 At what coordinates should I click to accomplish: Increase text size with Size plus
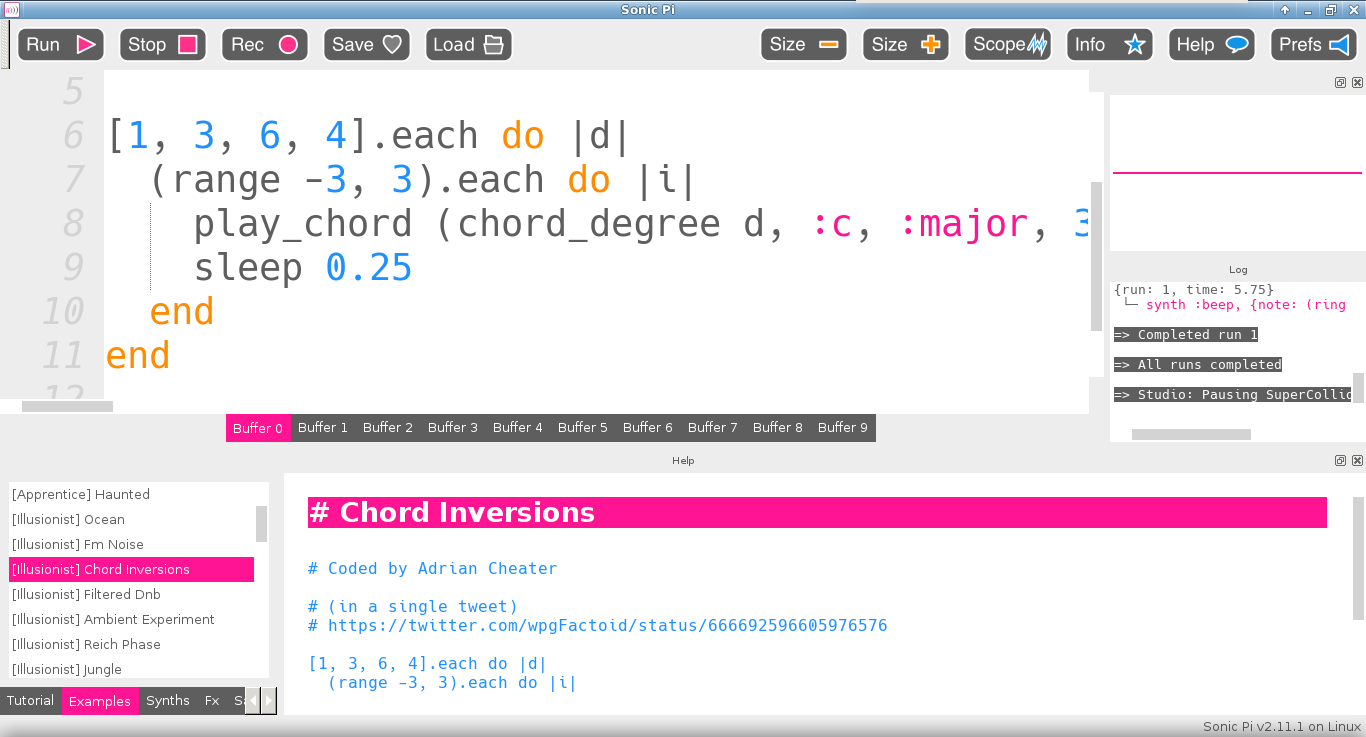[x=906, y=44]
